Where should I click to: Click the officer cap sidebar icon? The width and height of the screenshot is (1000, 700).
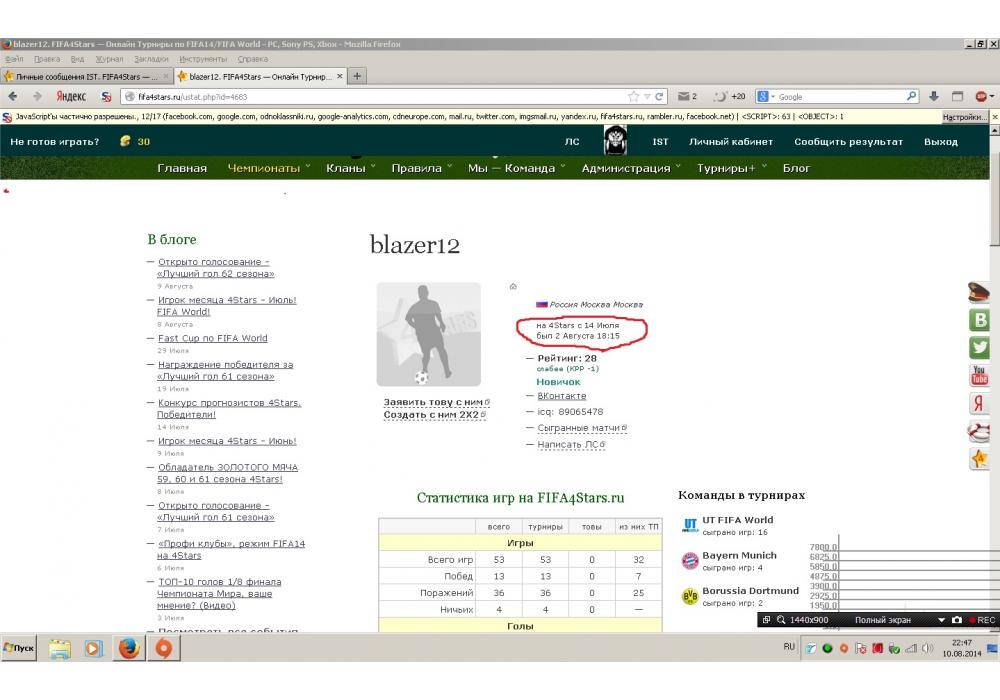pyautogui.click(x=979, y=293)
